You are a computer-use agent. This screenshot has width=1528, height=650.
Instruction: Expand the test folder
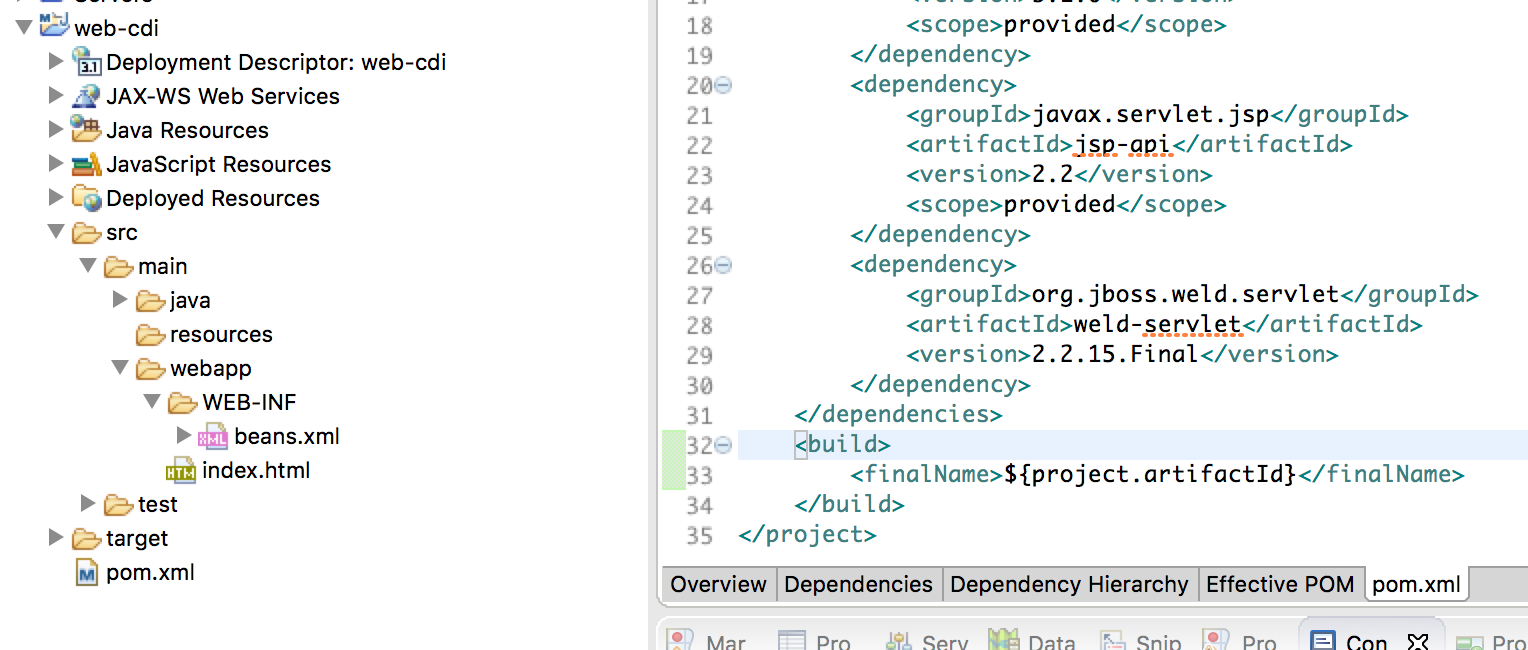(x=89, y=504)
